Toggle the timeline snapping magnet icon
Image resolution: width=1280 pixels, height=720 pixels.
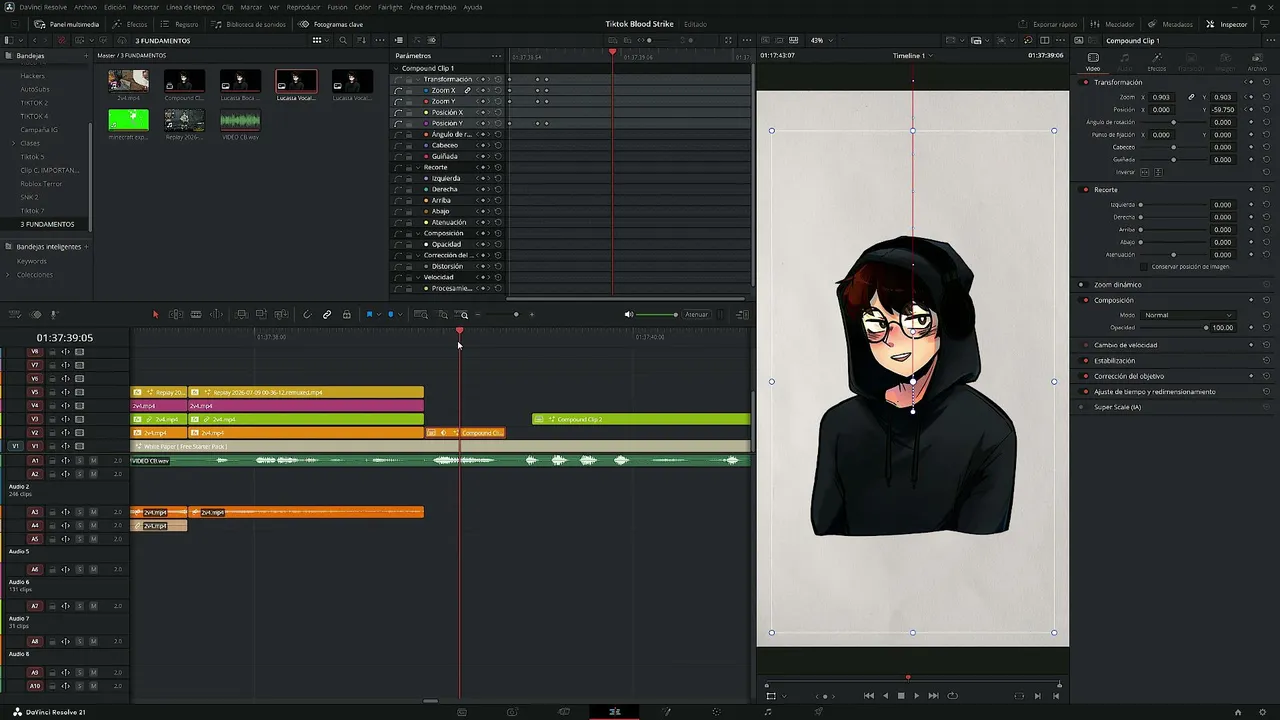(x=307, y=315)
